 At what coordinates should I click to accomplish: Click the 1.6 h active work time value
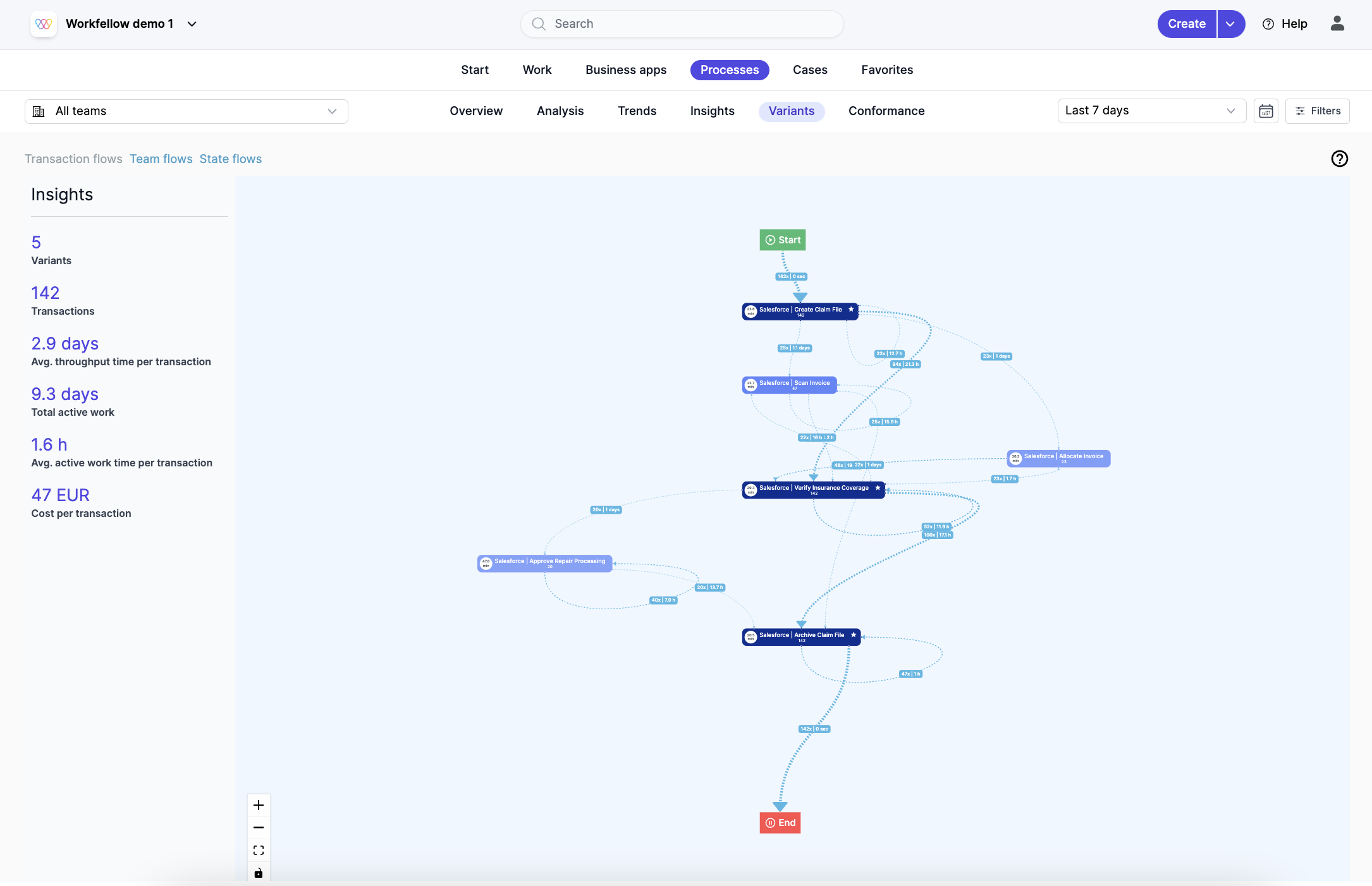[x=49, y=445]
